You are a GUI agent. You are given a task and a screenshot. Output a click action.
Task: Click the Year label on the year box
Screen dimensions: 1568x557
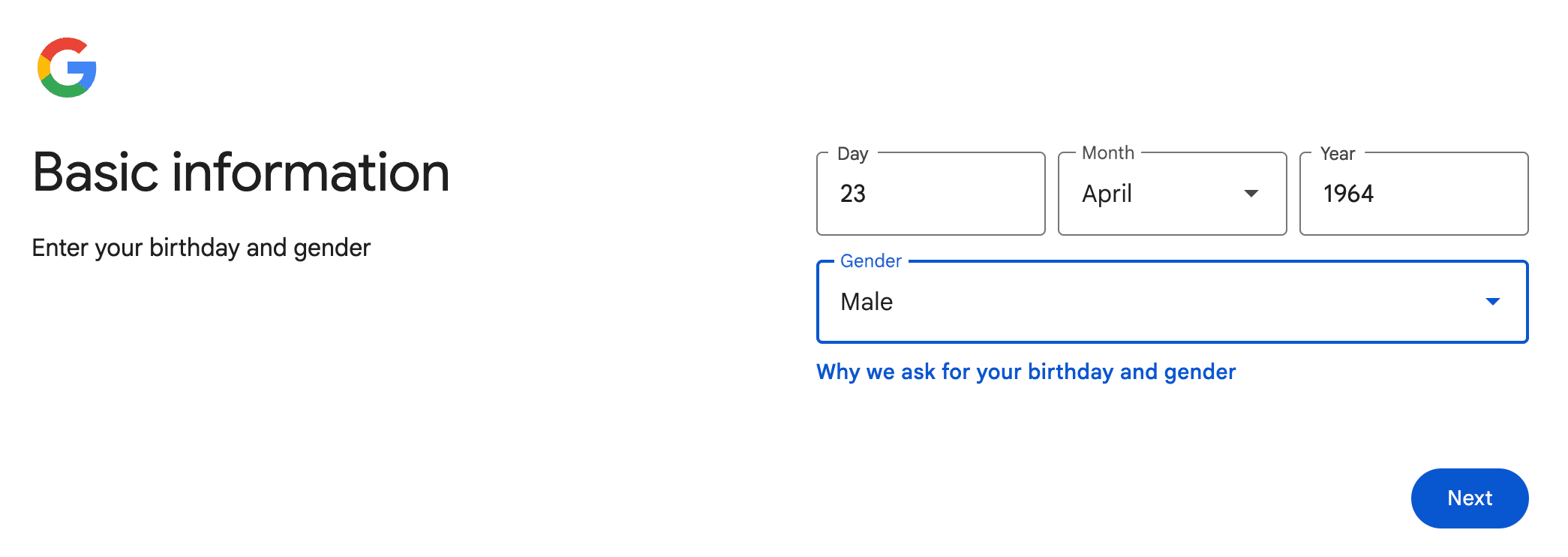coord(1338,153)
